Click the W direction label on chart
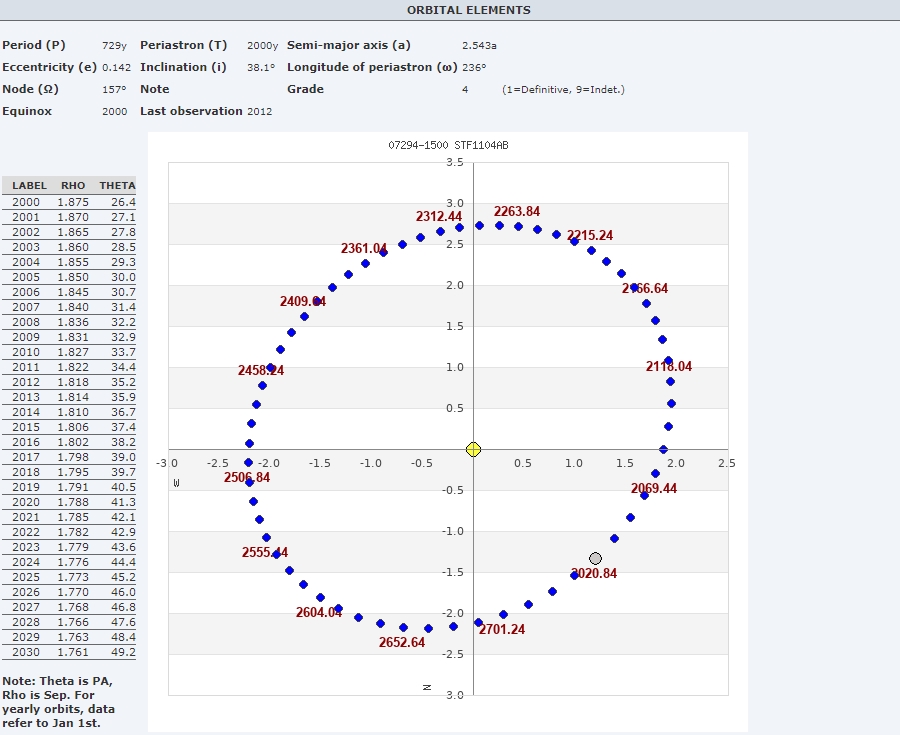This screenshot has height=735, width=900. coord(176,483)
